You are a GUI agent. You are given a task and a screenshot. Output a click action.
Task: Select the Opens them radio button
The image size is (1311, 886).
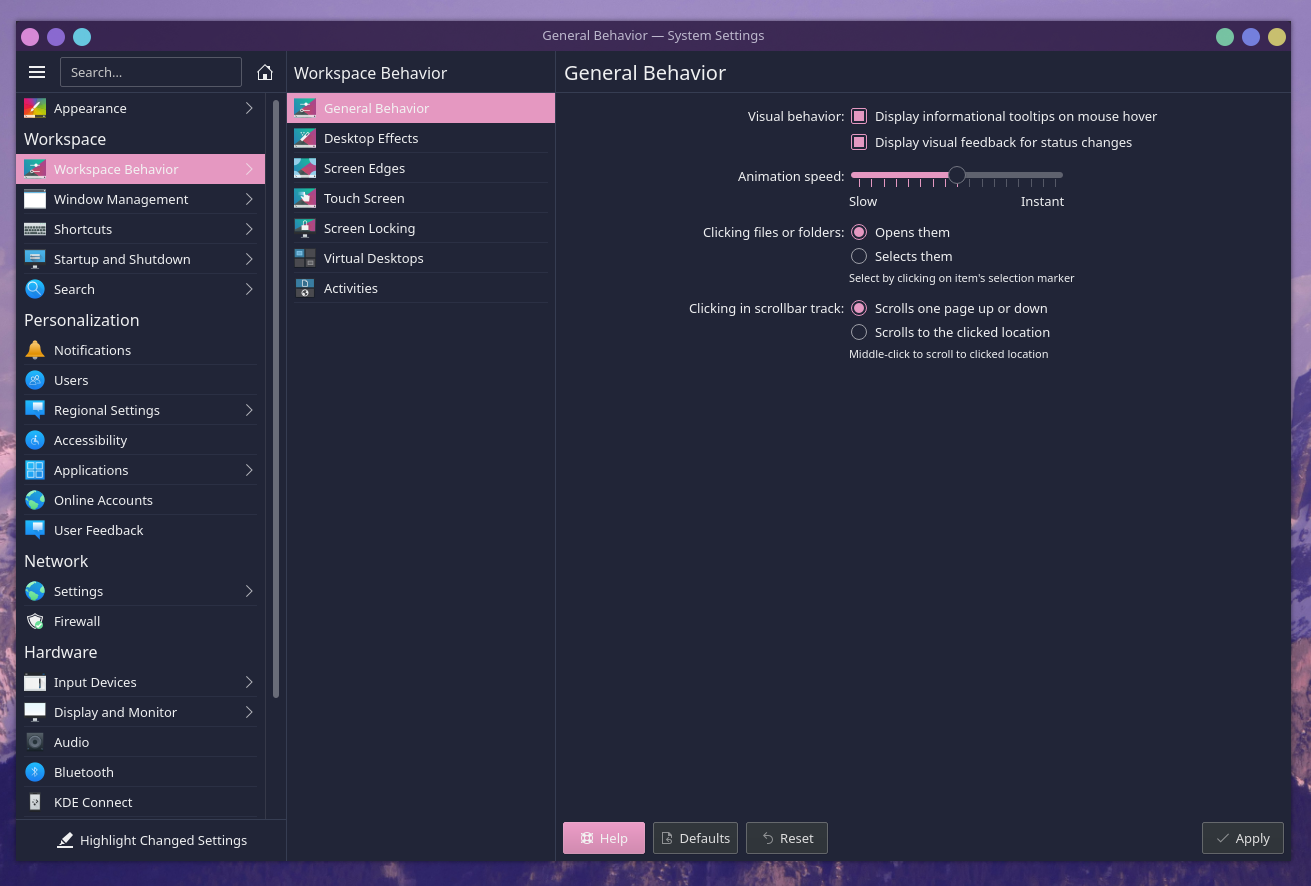coord(859,232)
